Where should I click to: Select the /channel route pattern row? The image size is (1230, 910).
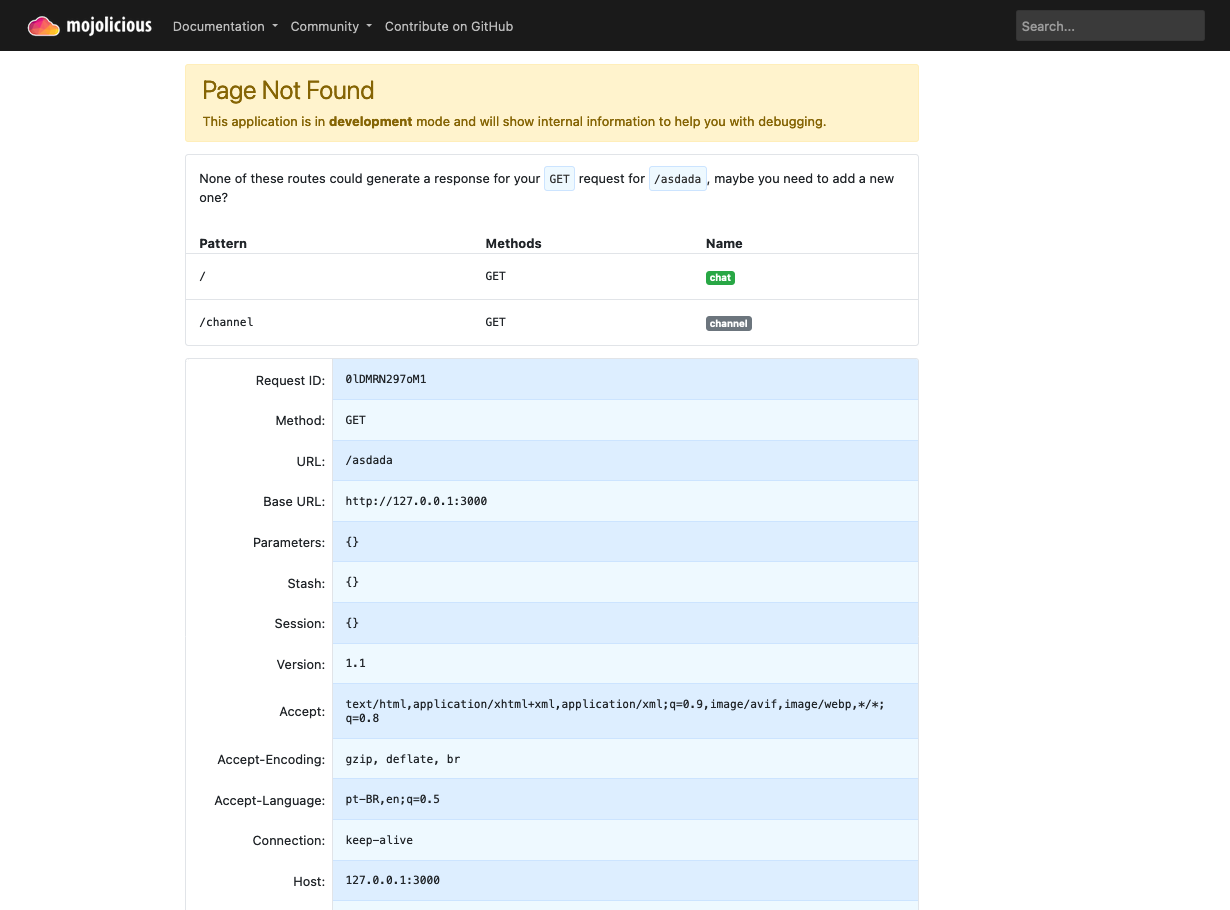pyautogui.click(x=224, y=322)
